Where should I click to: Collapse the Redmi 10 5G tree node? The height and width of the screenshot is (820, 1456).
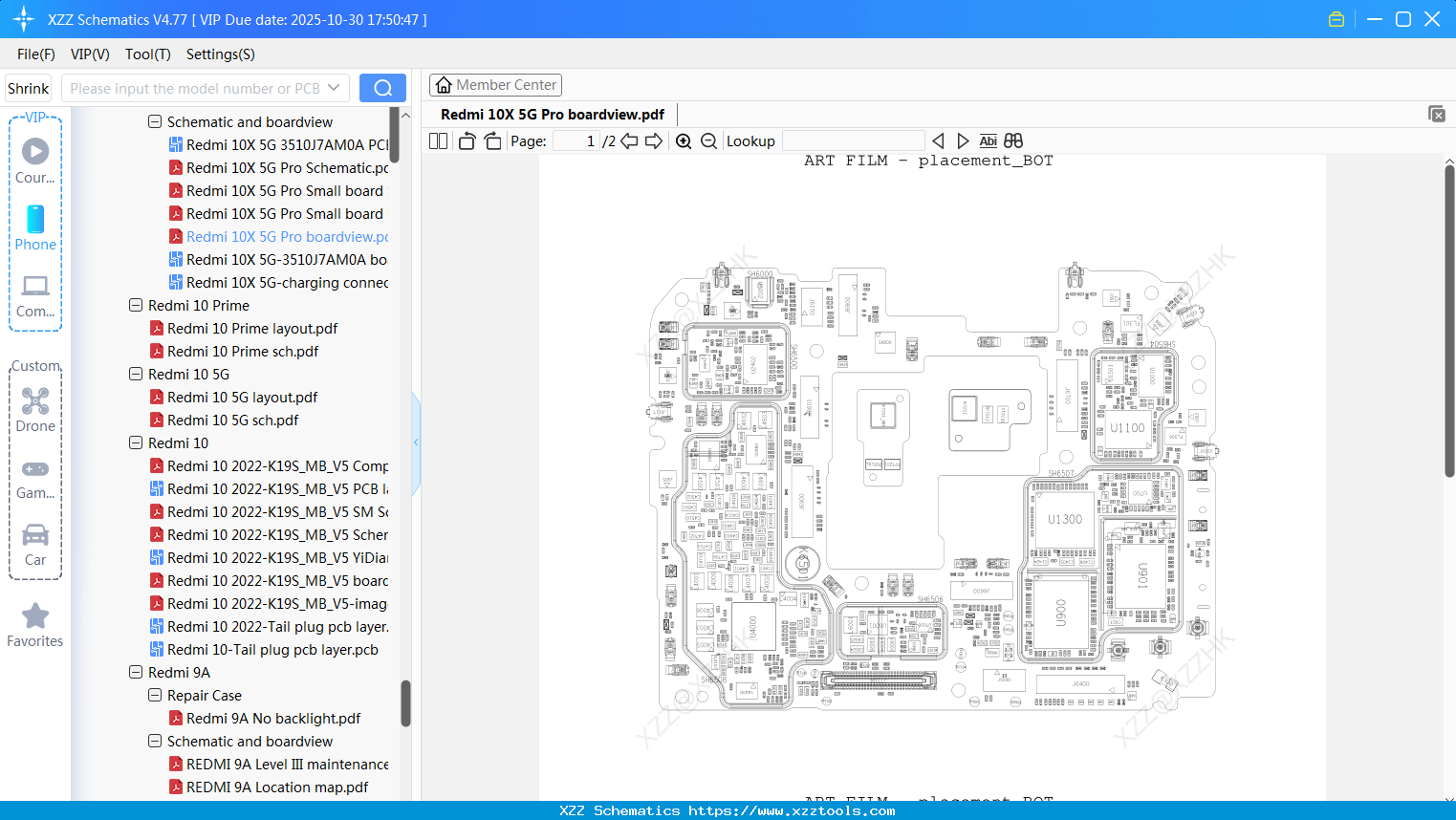click(136, 374)
